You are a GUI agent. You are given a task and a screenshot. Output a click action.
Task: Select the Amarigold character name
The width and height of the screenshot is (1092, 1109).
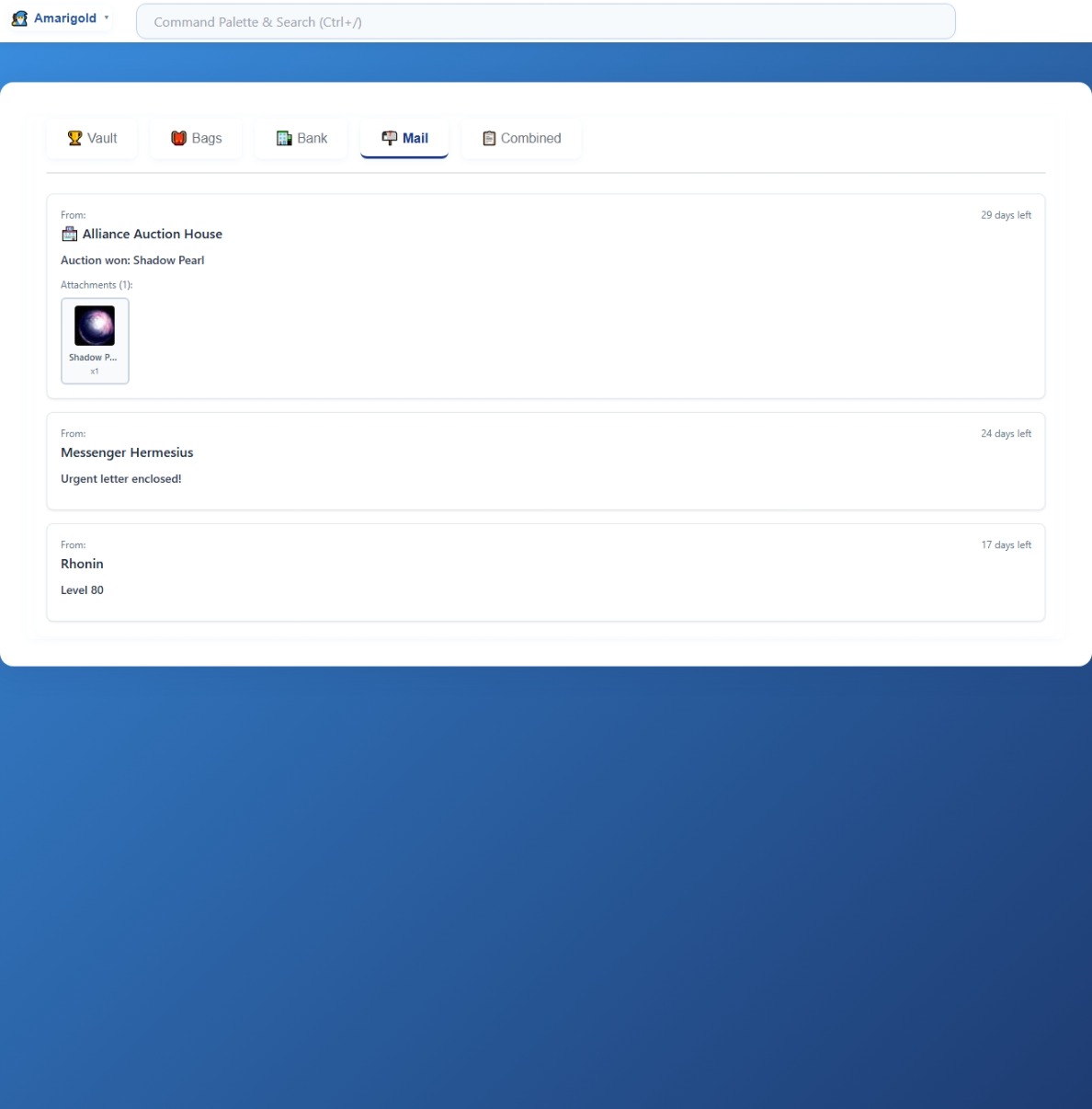65,18
